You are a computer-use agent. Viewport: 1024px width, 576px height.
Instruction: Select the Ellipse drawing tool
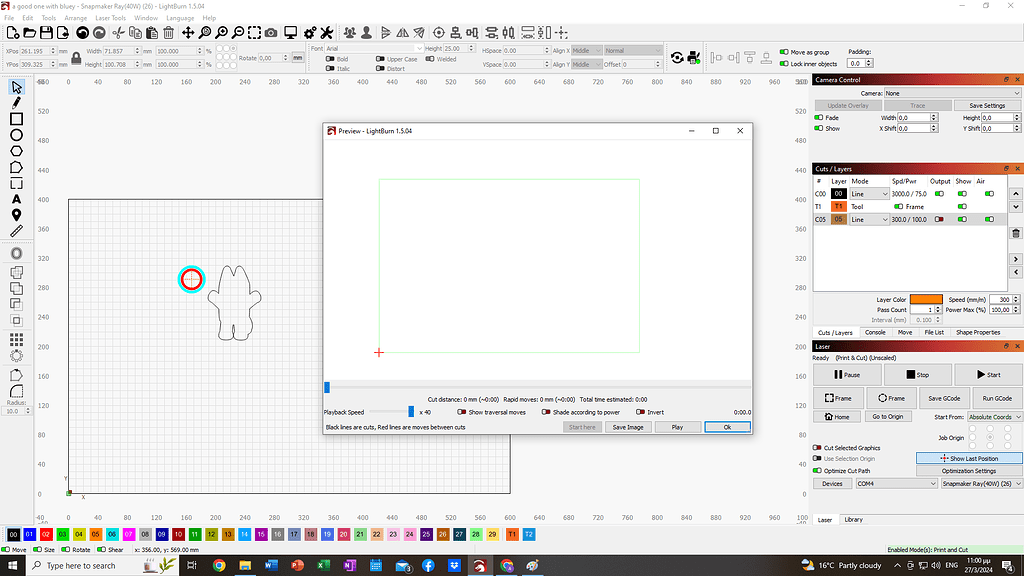pyautogui.click(x=14, y=135)
